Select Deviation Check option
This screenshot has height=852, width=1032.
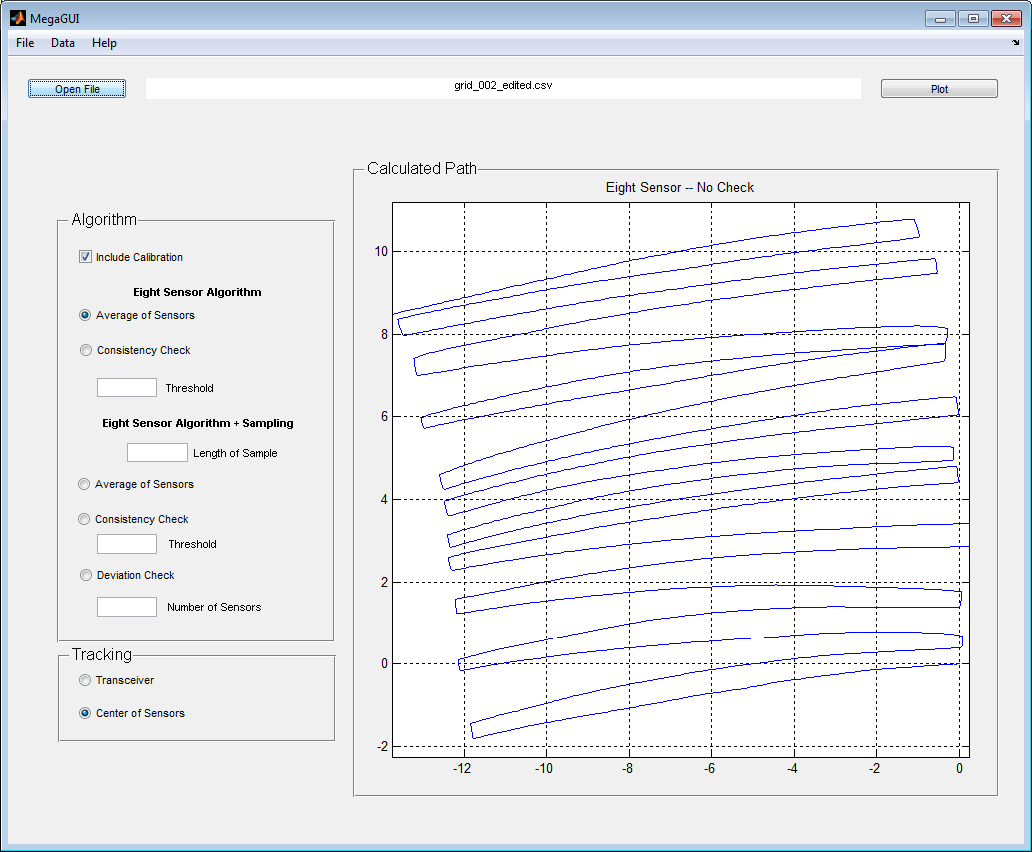pyautogui.click(x=84, y=575)
